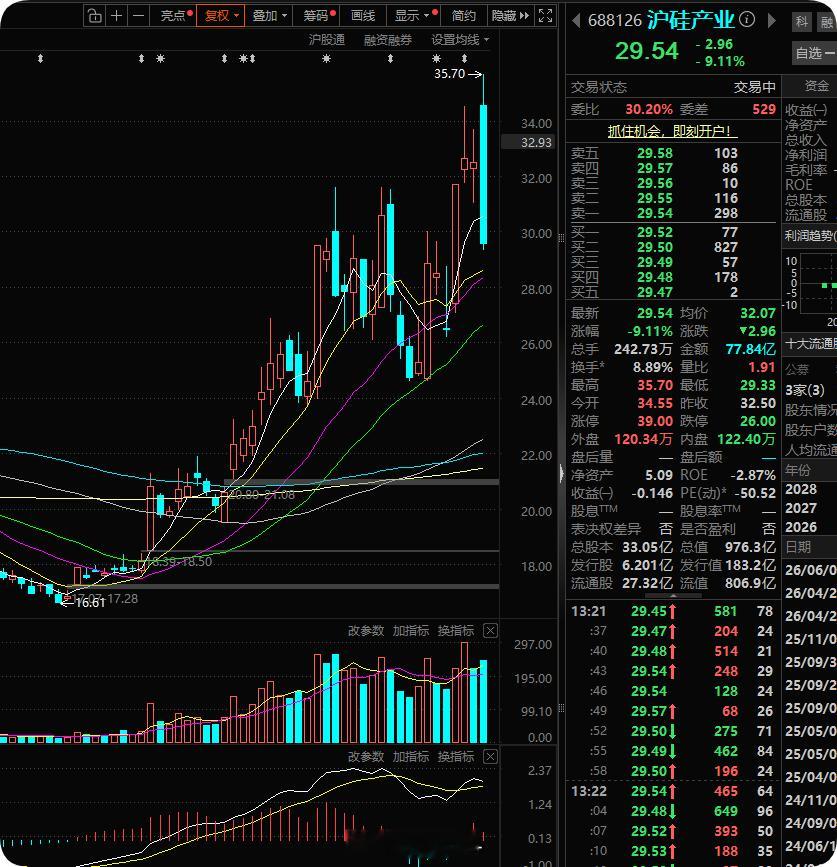Viewport: 837px width, 867px height.
Task: Click the stock name 沪硅产业
Action: click(x=690, y=20)
